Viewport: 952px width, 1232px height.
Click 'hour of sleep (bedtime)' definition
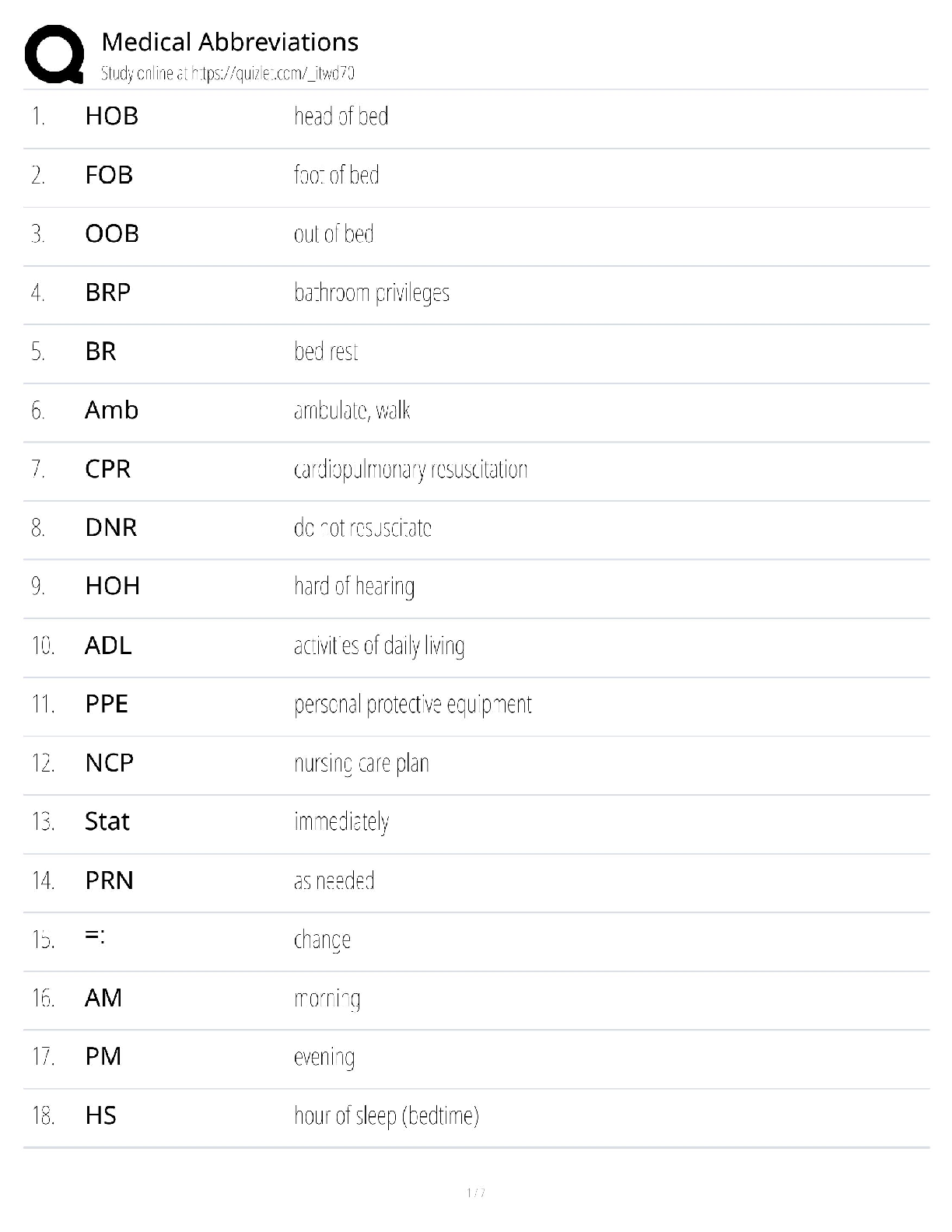coord(387,1116)
